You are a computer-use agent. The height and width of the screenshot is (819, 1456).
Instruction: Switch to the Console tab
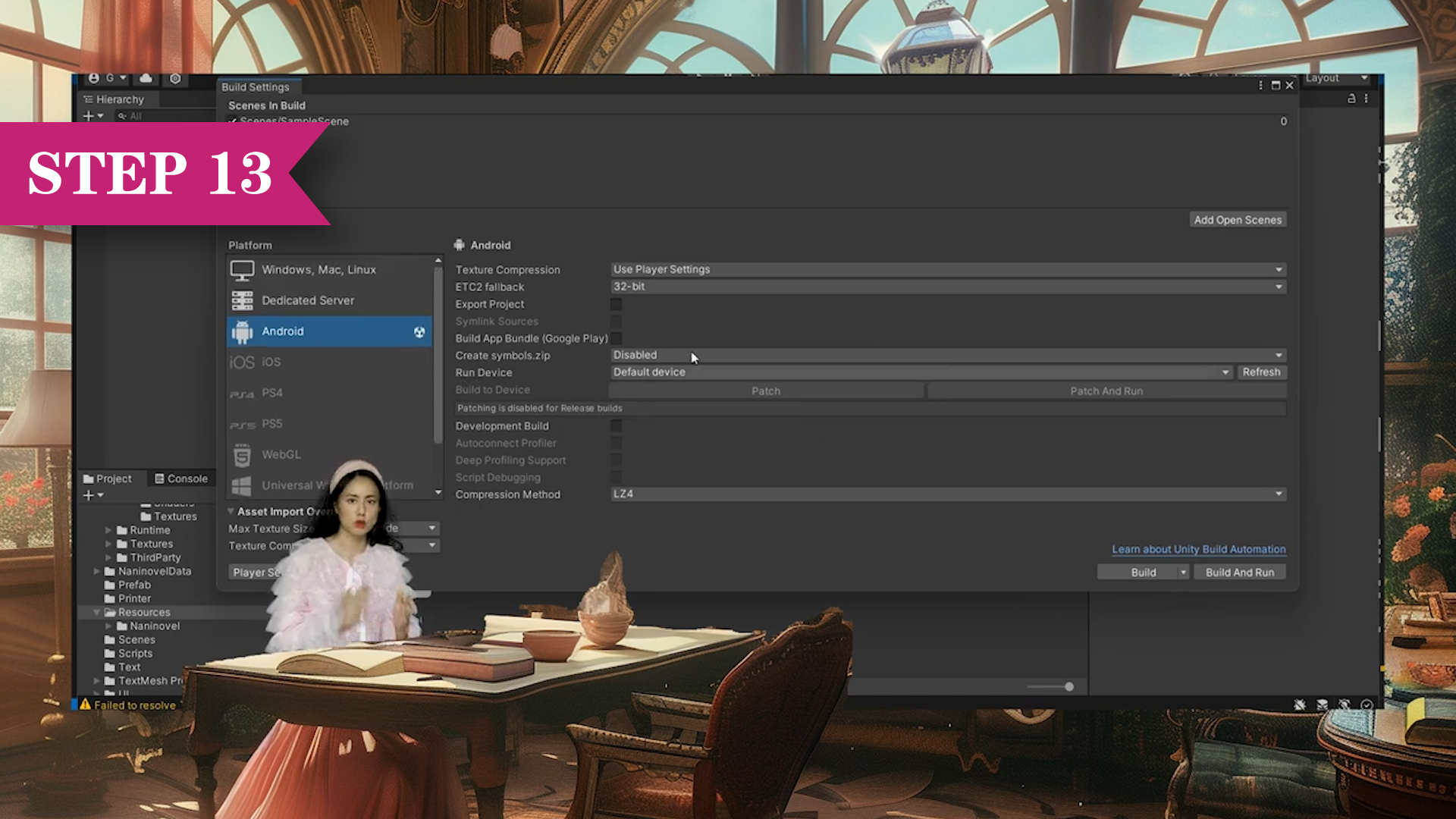[x=180, y=479]
